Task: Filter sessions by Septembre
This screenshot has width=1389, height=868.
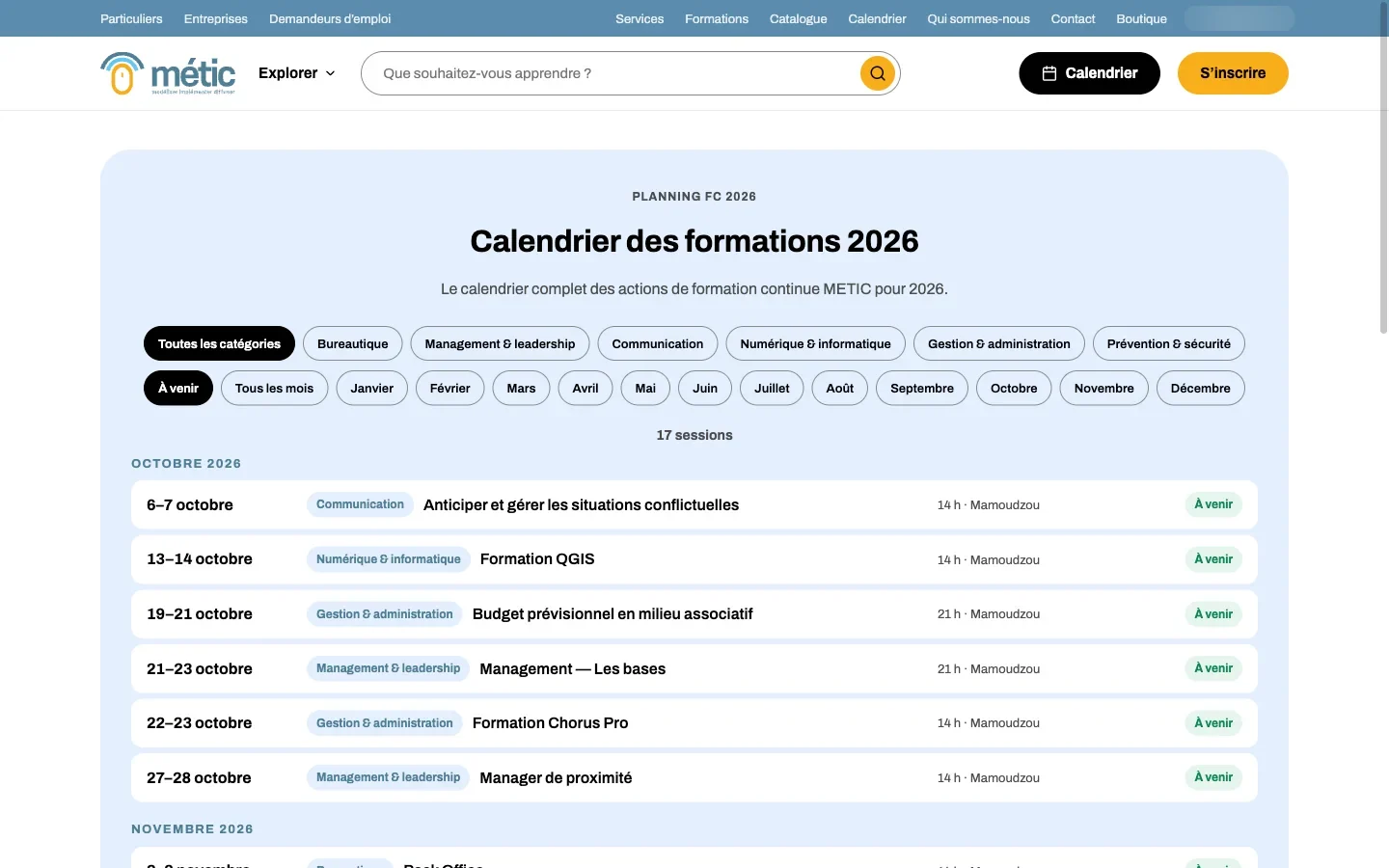Action: coord(922,388)
